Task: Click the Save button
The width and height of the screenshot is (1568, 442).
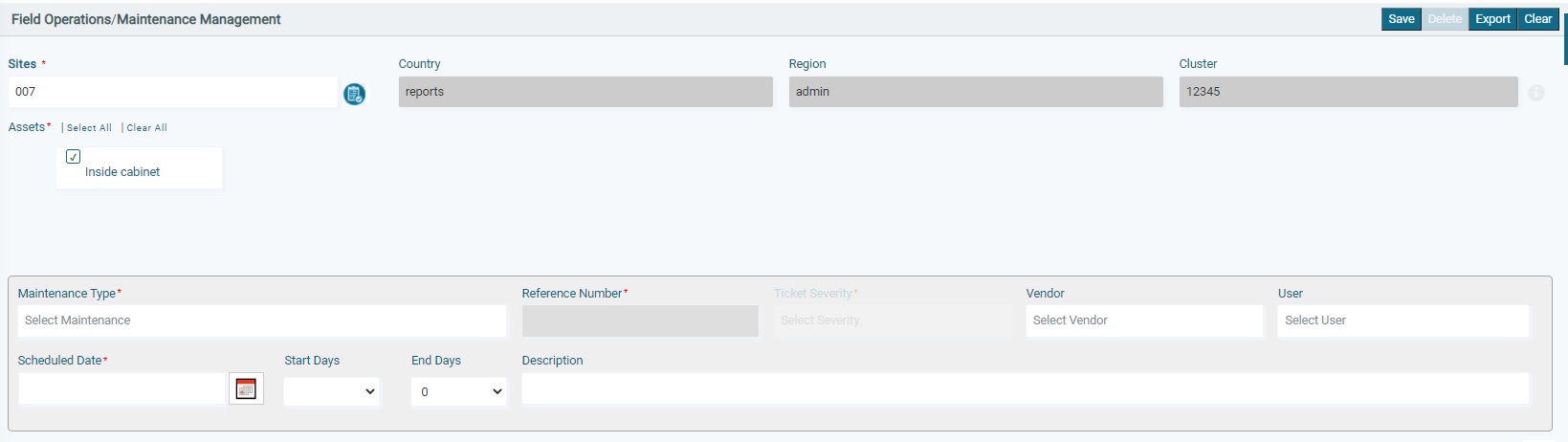Action: 1402,19
